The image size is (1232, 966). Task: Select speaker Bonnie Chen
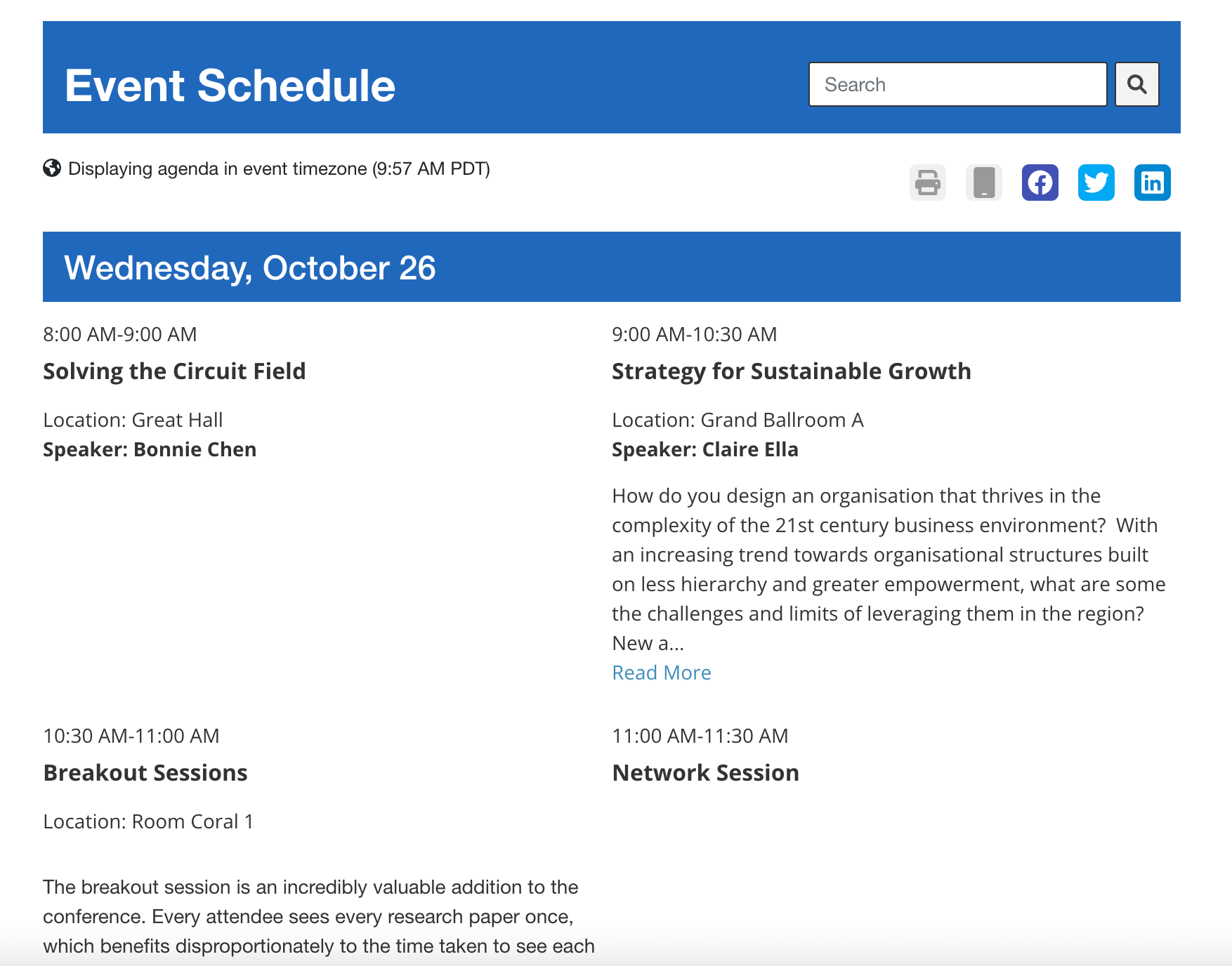(150, 449)
